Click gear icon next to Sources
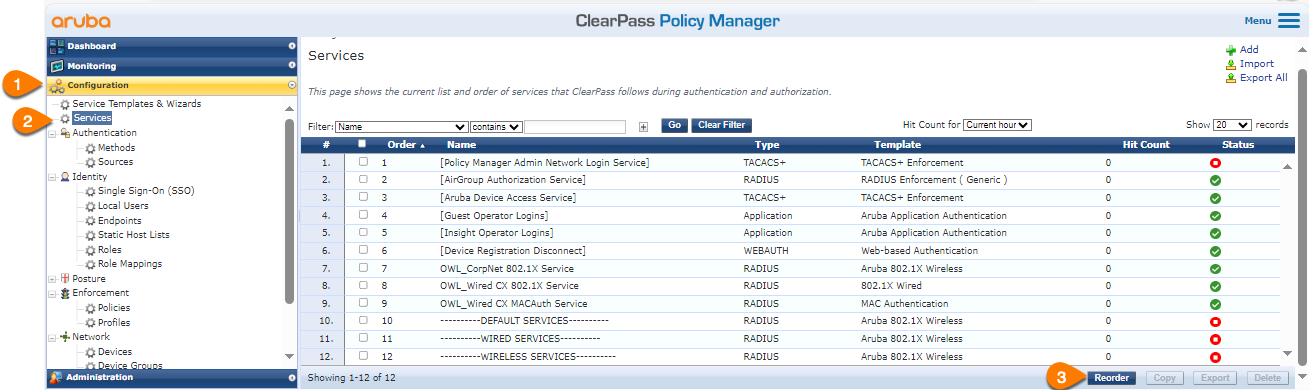1309x390 pixels. pos(90,162)
